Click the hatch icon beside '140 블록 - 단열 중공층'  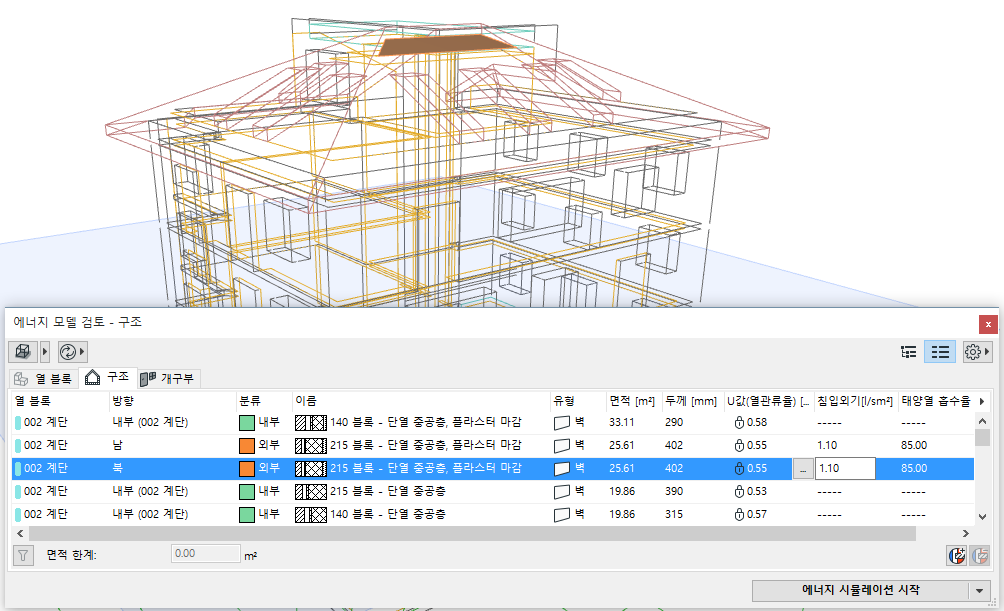point(311,514)
